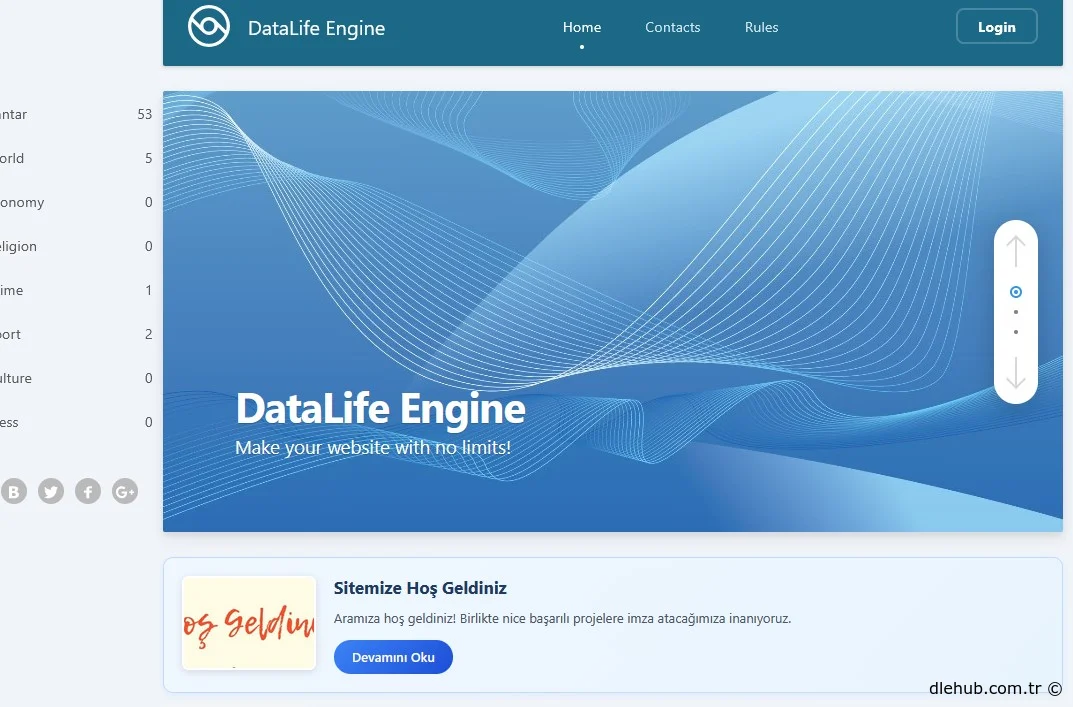Open the Sitemize Hoş Geldiniz article title
The width and height of the screenshot is (1073, 707).
(x=420, y=588)
